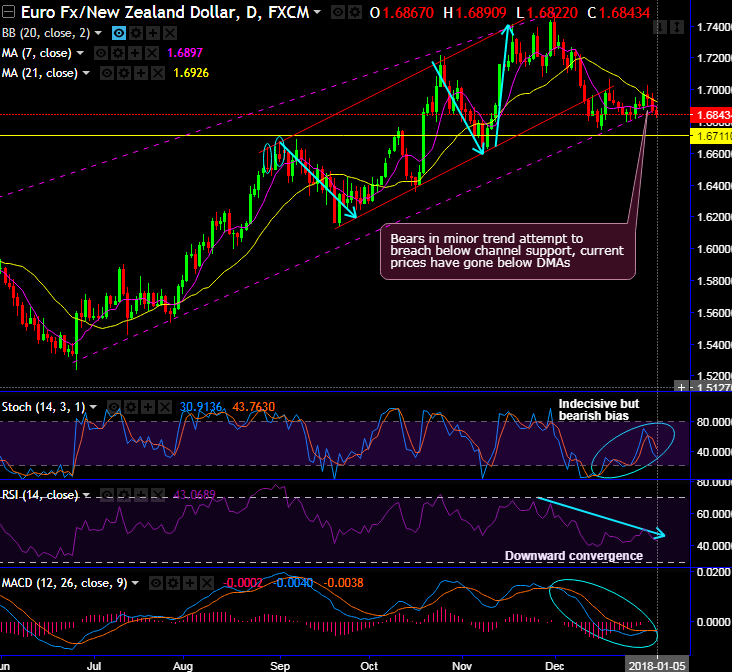The height and width of the screenshot is (672, 732).
Task: Hide the MA (21, close) line
Action: pos(107,73)
